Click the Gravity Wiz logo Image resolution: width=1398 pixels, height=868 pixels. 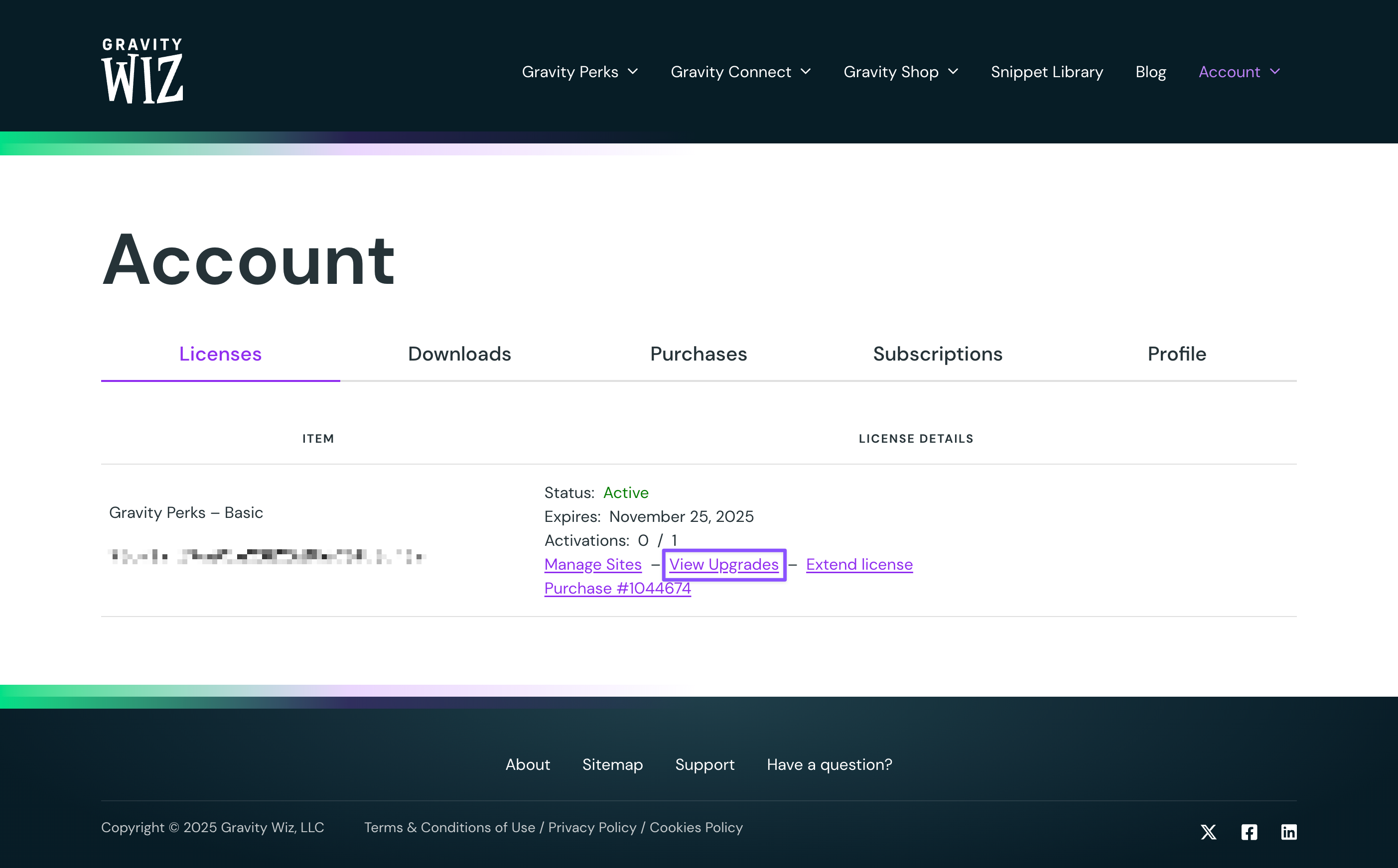coord(142,71)
